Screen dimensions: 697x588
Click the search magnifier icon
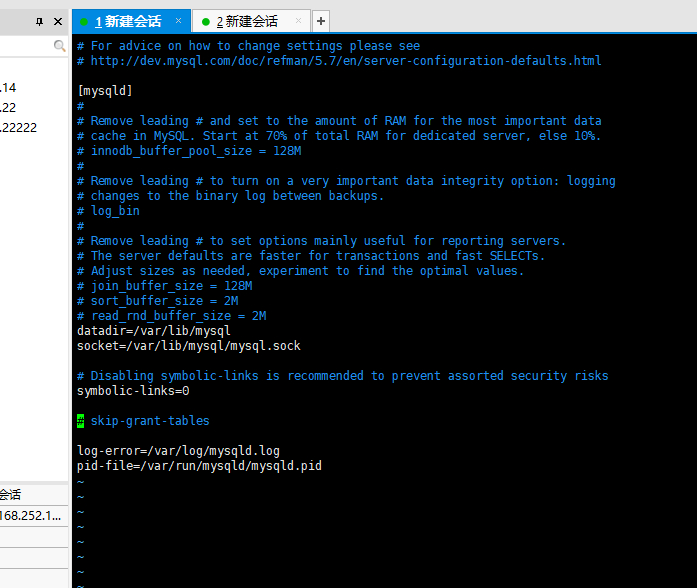coord(59,45)
